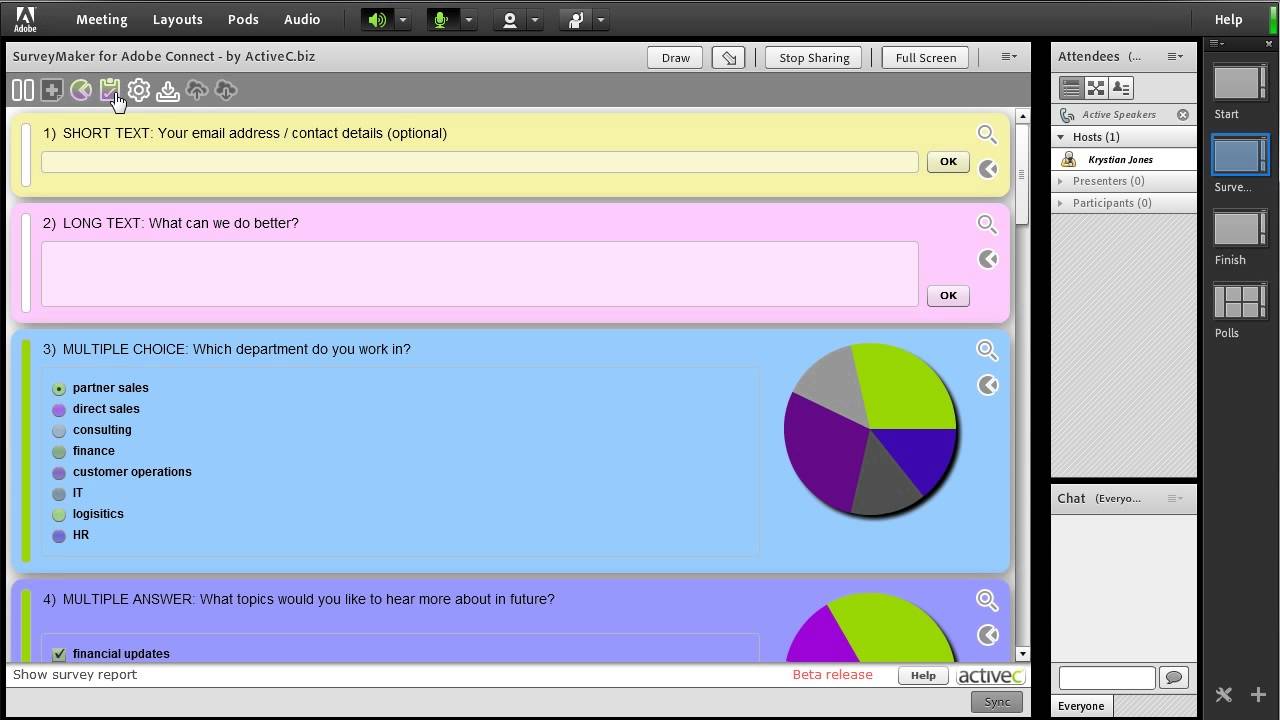Zoom into question 3 with magnifier

click(x=987, y=350)
